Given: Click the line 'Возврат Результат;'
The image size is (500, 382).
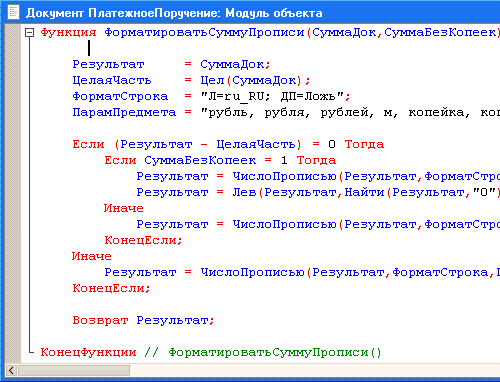Looking at the screenshot, I should click(x=143, y=320).
